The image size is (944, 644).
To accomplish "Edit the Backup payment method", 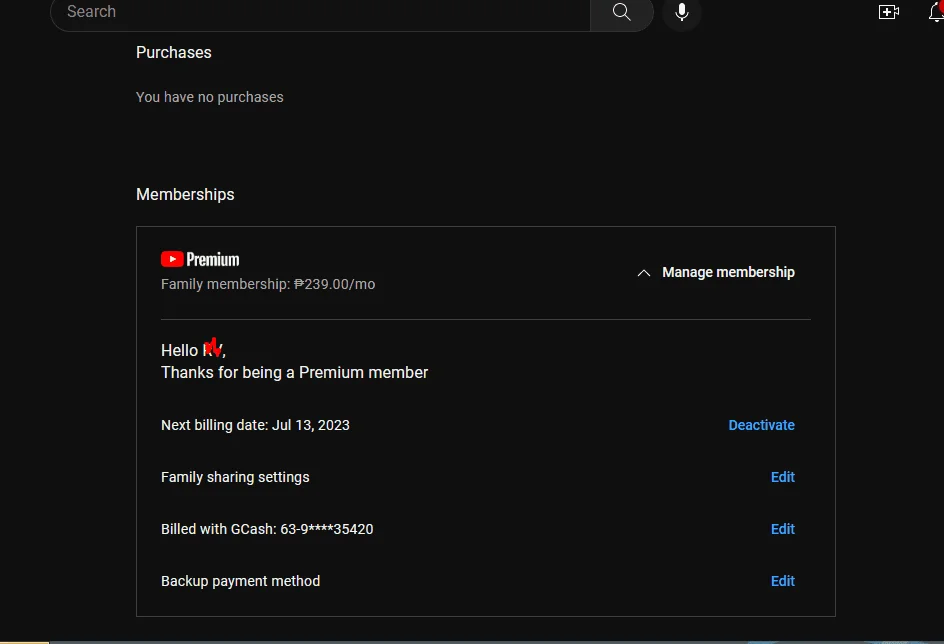I will point(783,581).
